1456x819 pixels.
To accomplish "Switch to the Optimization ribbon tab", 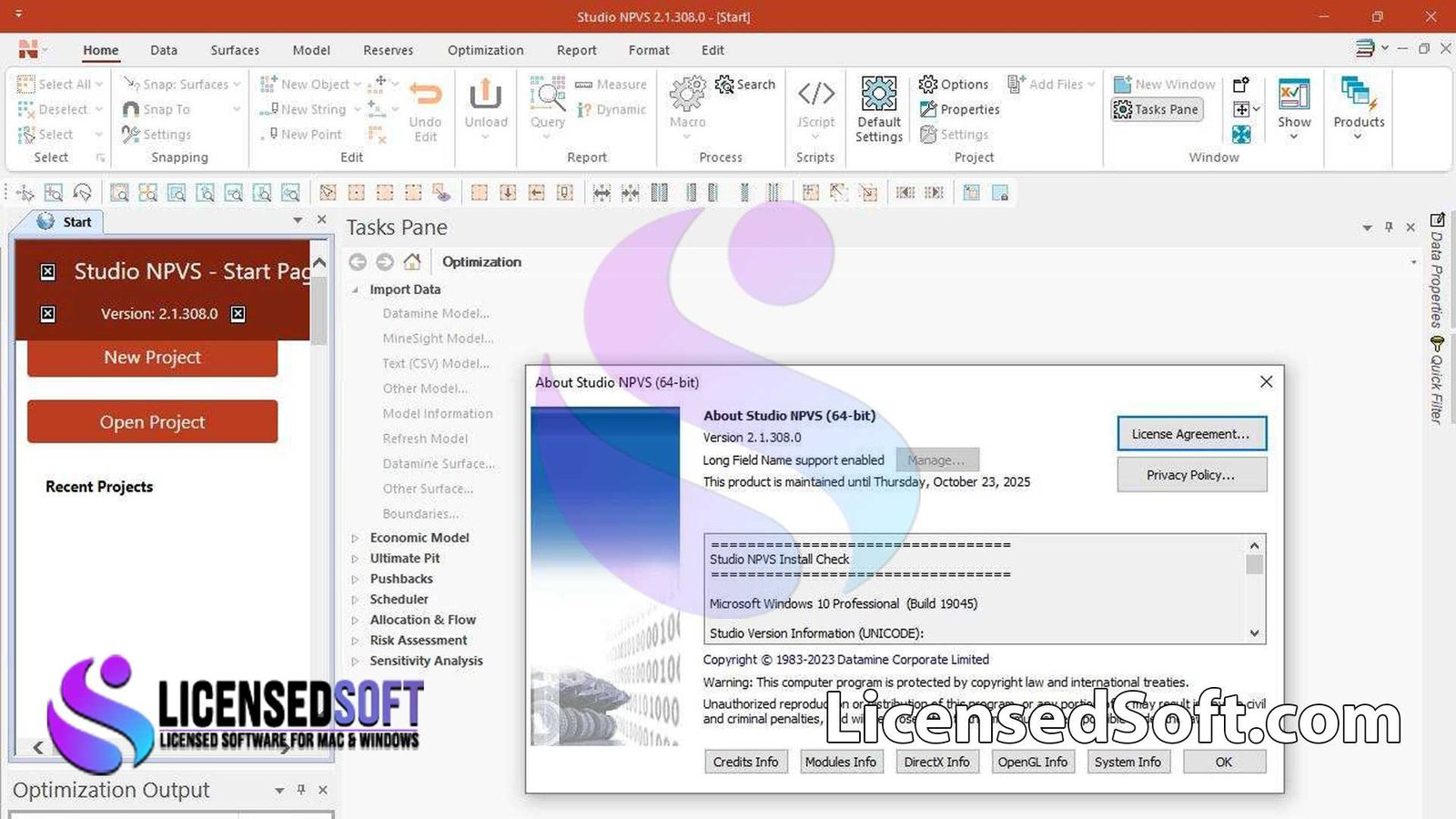I will (486, 50).
